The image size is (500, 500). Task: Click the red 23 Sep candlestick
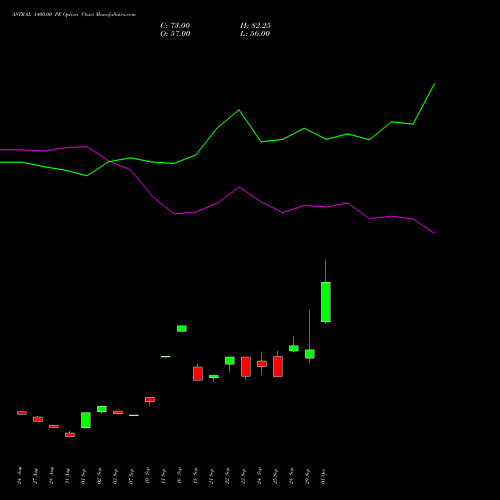(246, 367)
